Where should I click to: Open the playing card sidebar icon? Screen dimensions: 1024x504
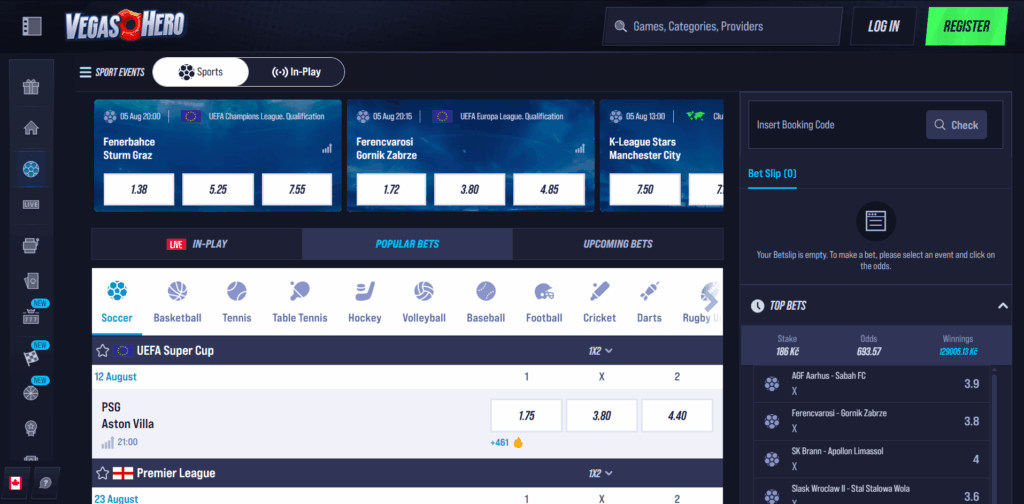(x=31, y=281)
